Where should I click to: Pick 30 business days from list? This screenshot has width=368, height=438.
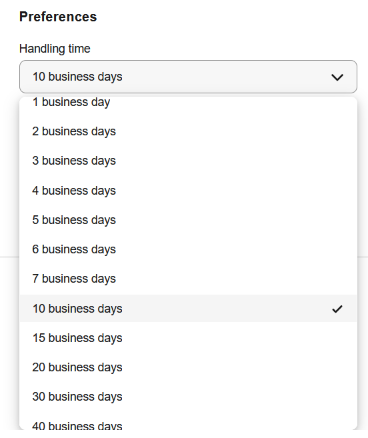click(188, 397)
